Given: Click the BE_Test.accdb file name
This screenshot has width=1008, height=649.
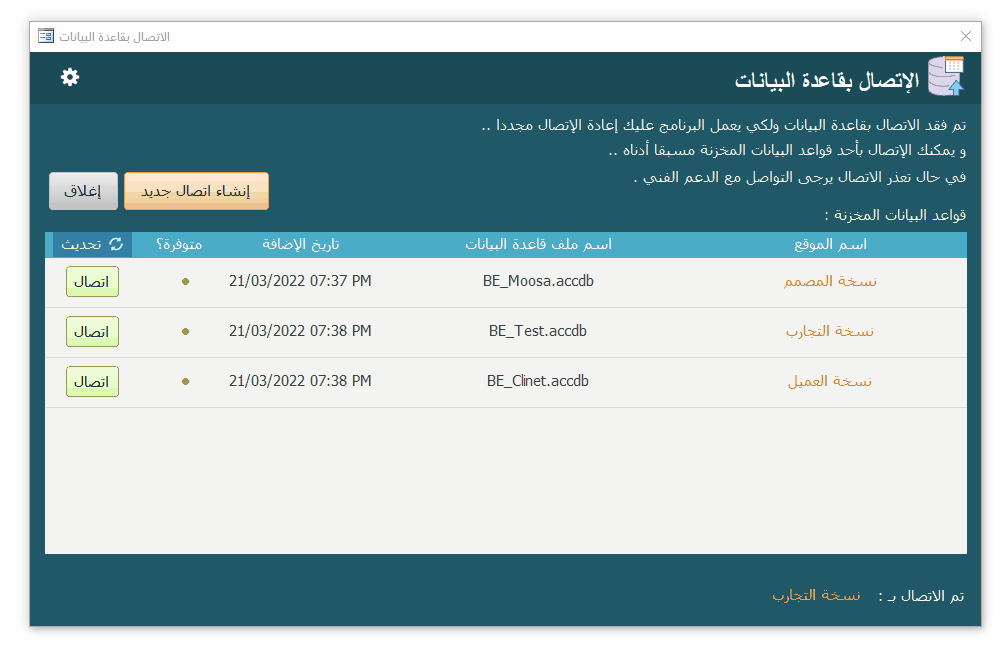Looking at the screenshot, I should tap(538, 332).
